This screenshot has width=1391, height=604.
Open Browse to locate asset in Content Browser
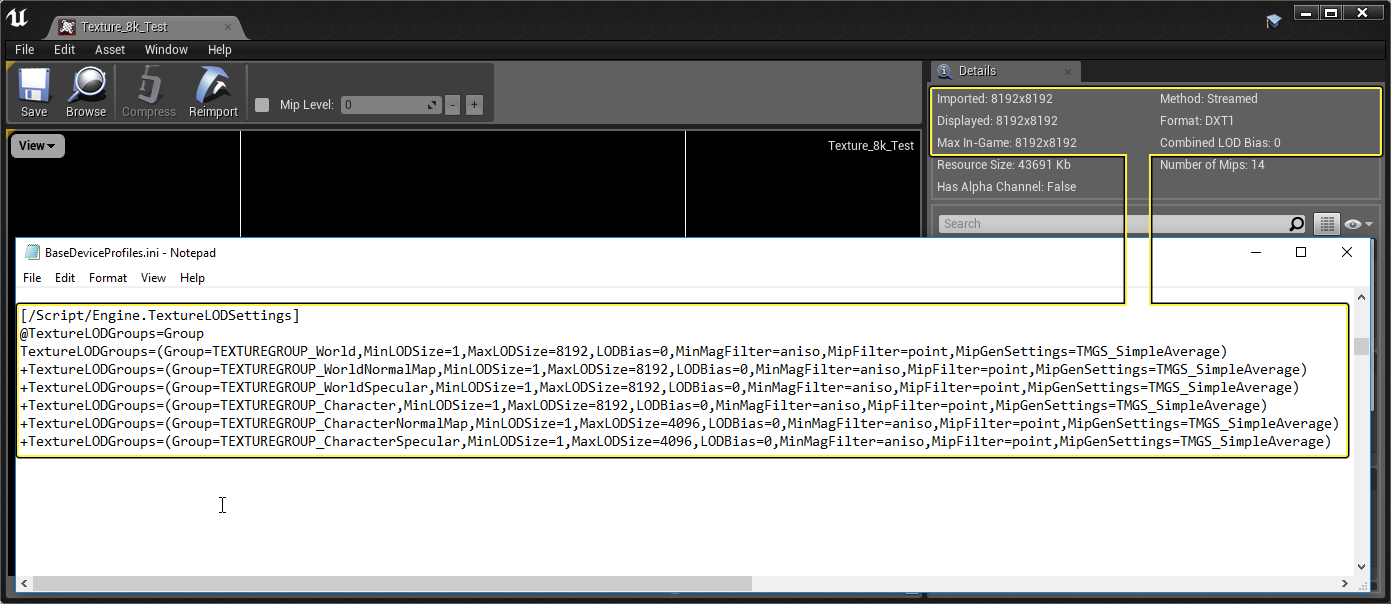pos(86,92)
